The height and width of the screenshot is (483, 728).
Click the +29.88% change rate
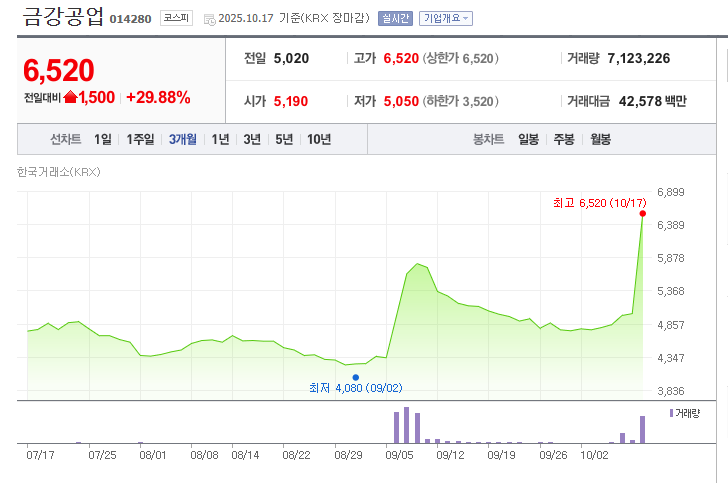point(158,98)
